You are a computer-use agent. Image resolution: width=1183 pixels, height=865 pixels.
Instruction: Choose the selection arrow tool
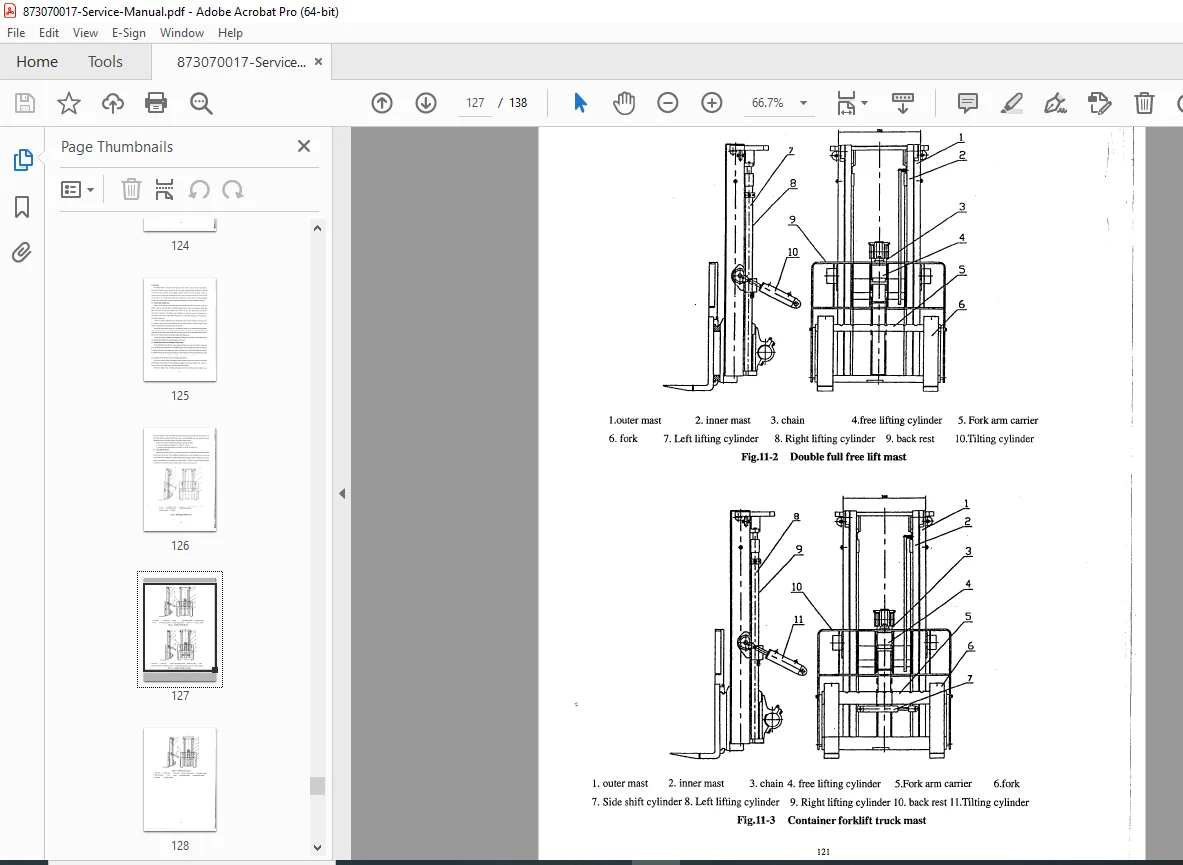579,103
